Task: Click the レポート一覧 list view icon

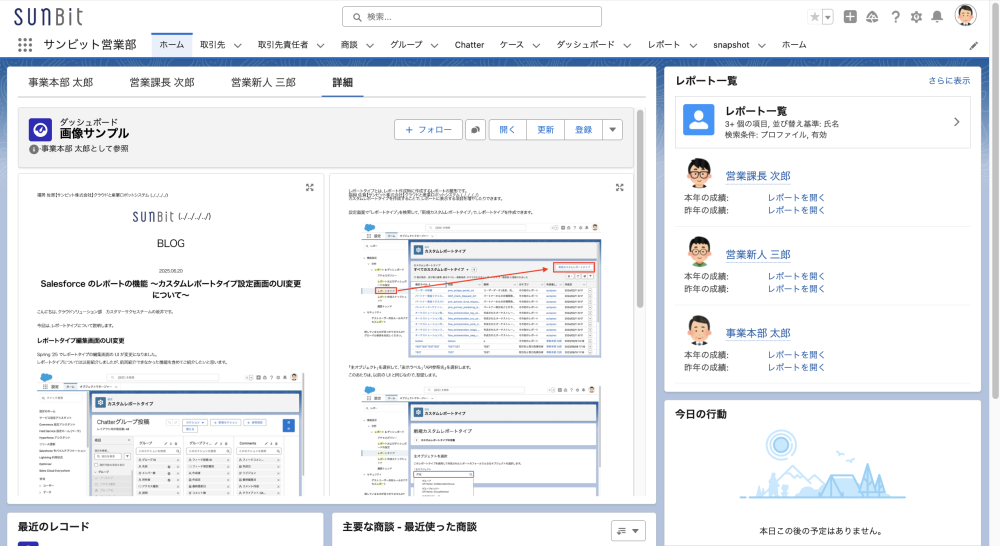Action: tap(698, 120)
